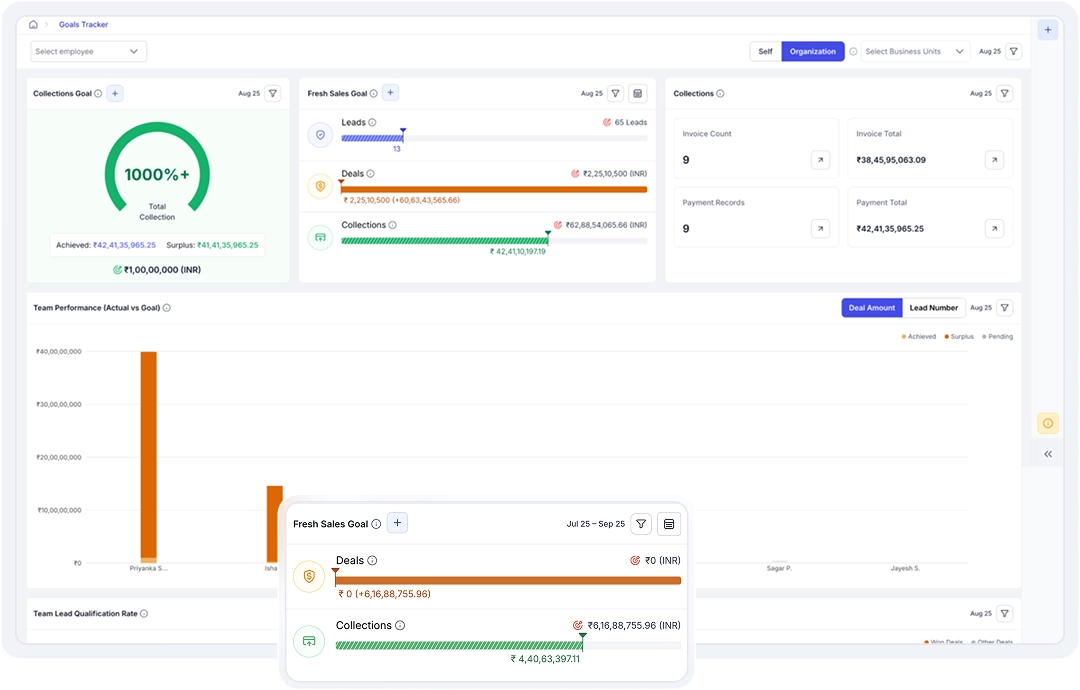Open filter icon in Team Performance section
This screenshot has width=1080, height=690.
pyautogui.click(x=1005, y=308)
